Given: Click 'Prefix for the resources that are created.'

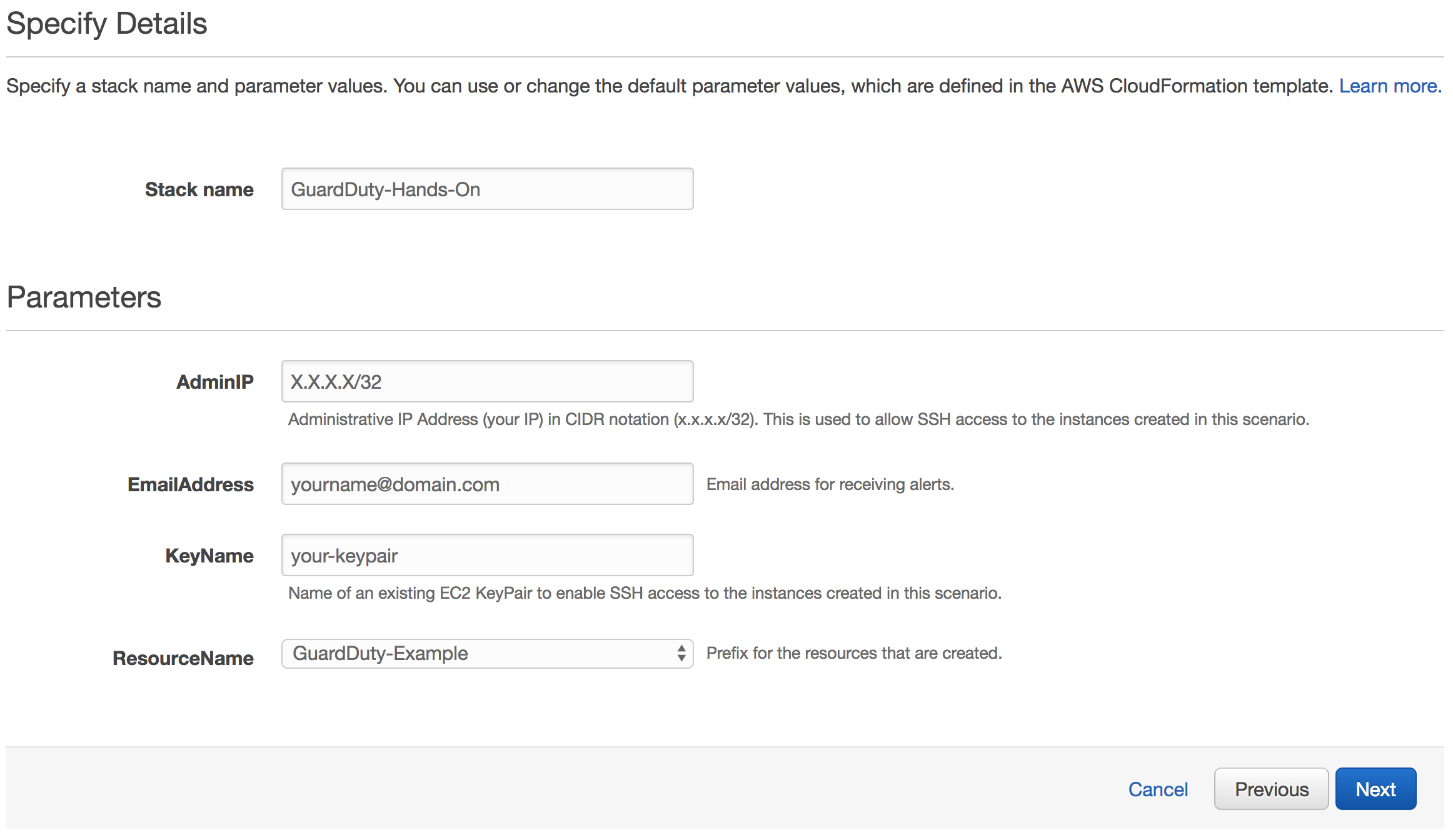Looking at the screenshot, I should coord(854,653).
